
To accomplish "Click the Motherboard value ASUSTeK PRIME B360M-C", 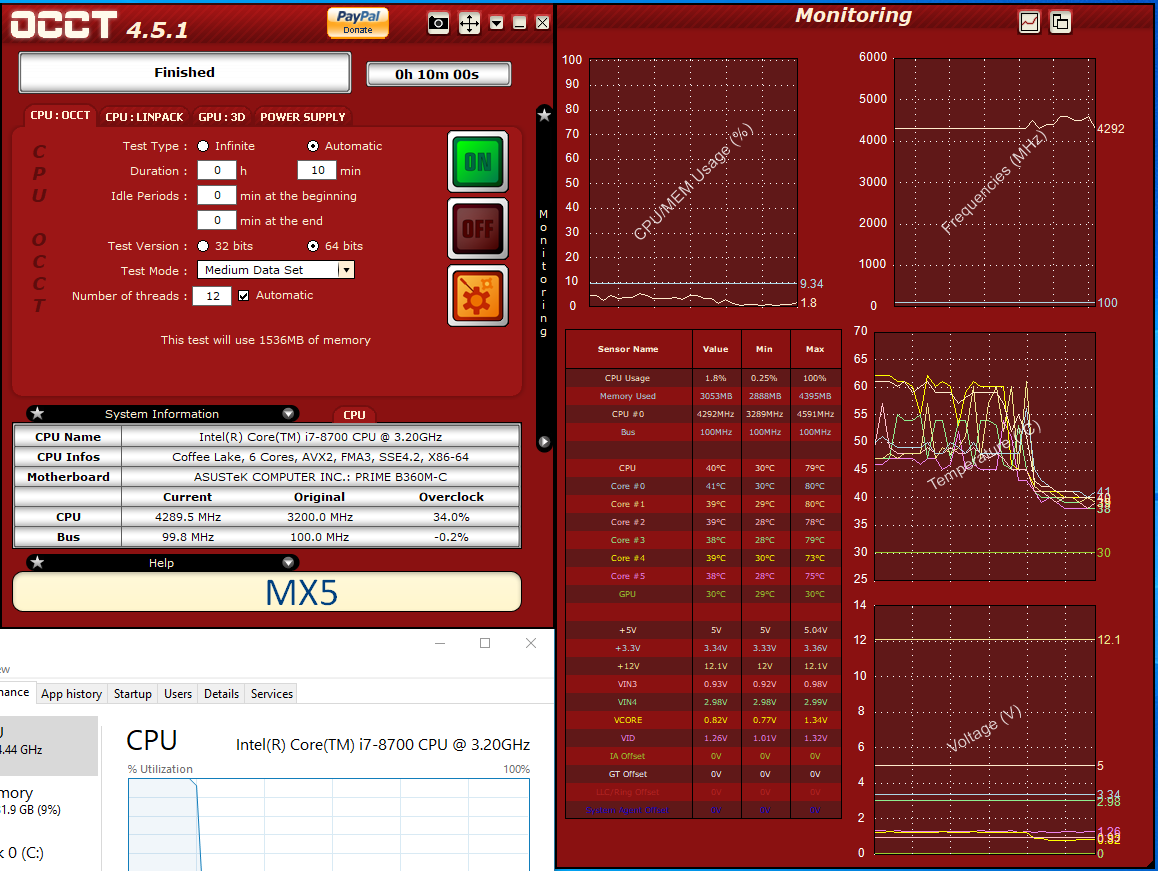I will 321,477.
